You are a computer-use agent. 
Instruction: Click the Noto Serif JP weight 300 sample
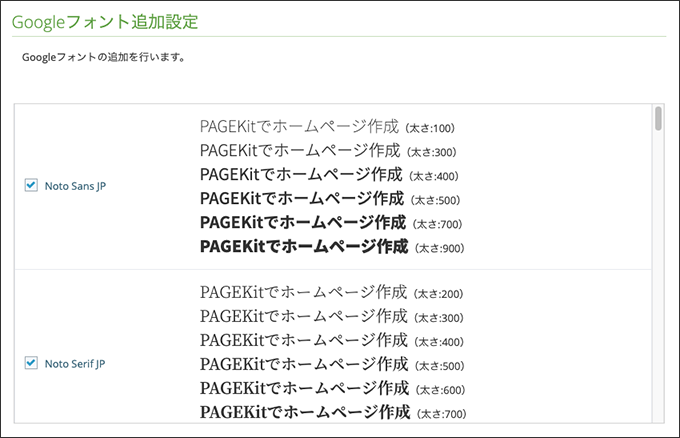(x=332, y=316)
